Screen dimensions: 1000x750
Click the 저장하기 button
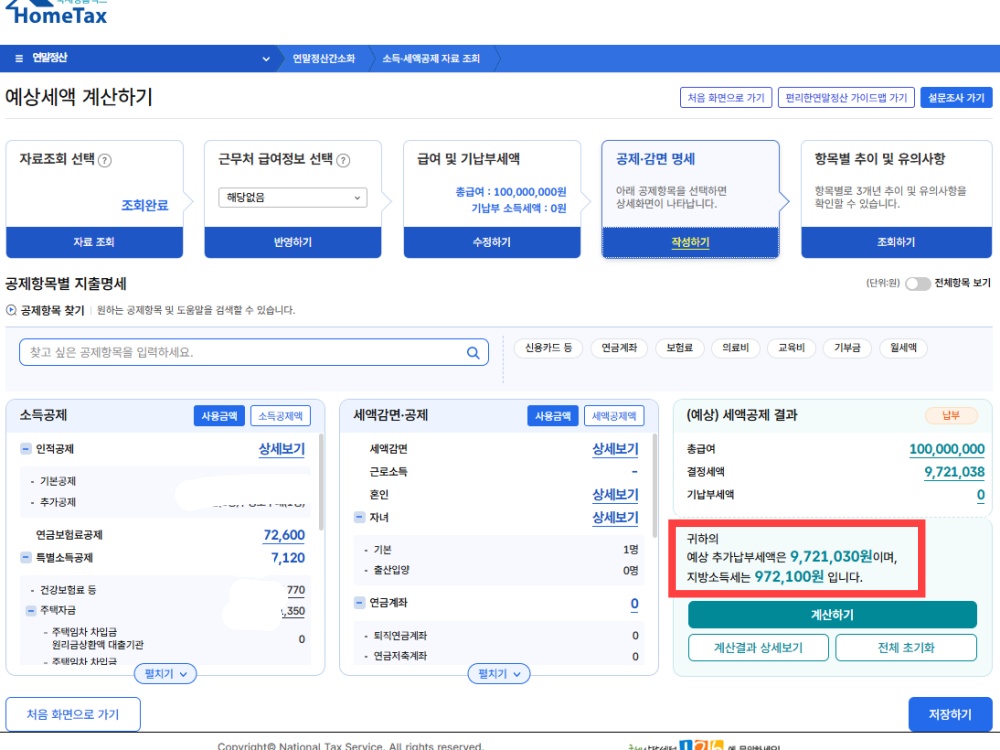(x=950, y=714)
